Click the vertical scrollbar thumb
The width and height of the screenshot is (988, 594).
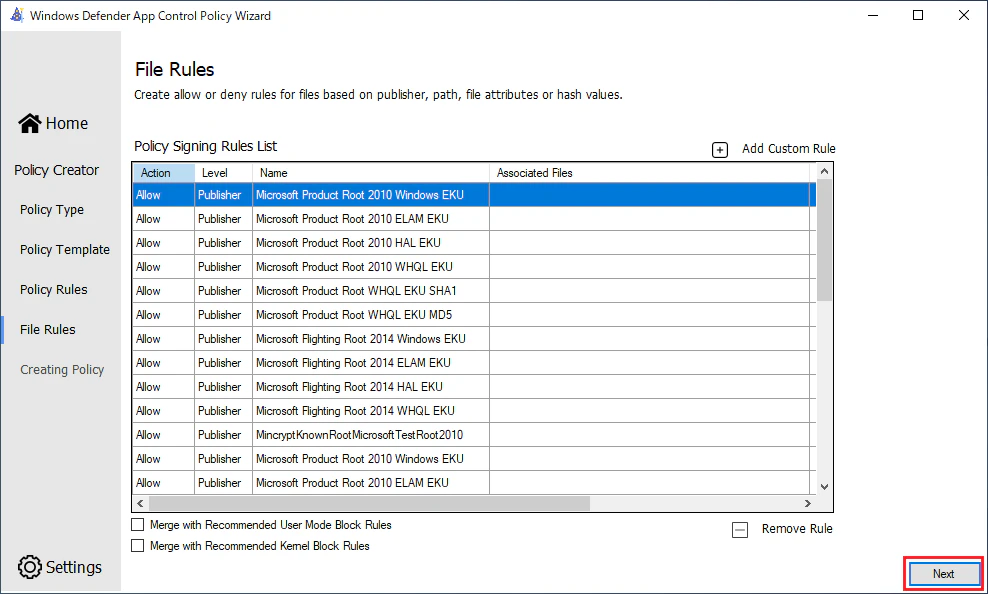click(824, 240)
